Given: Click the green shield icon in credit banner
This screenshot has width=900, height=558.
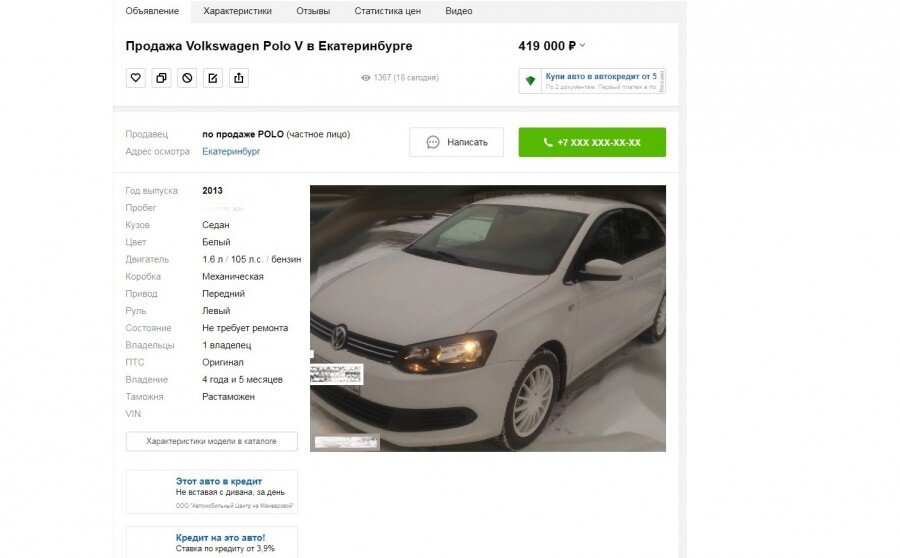Looking at the screenshot, I should pos(530,81).
